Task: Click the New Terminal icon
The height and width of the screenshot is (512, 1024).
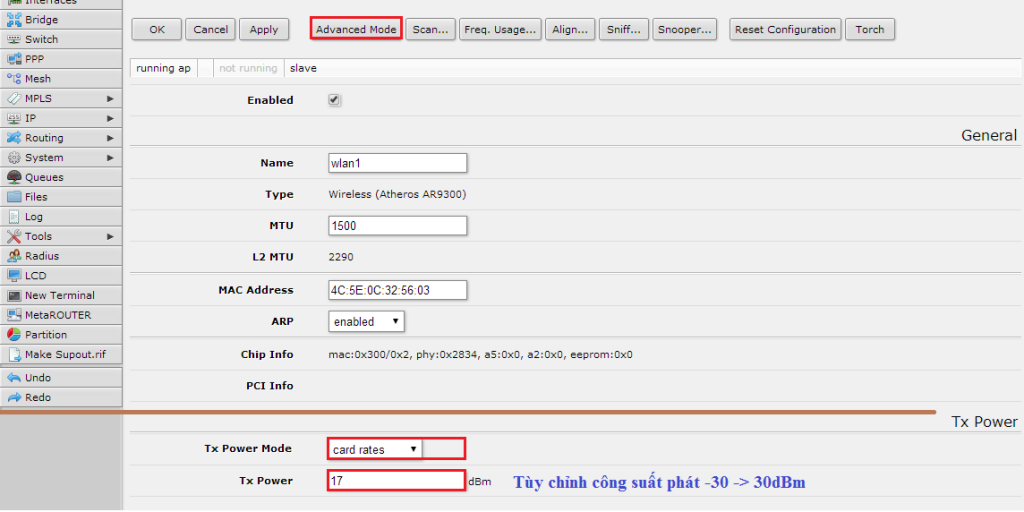Action: pyautogui.click(x=14, y=295)
